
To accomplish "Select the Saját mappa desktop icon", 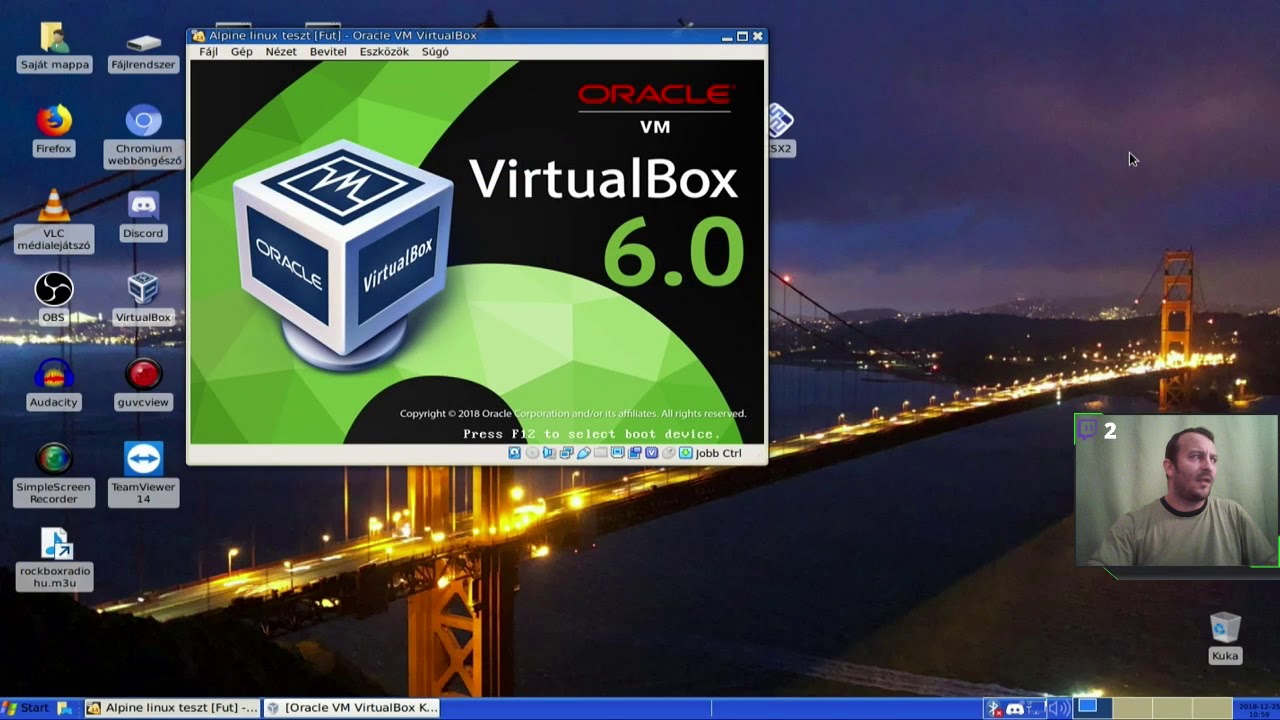I will pos(54,47).
